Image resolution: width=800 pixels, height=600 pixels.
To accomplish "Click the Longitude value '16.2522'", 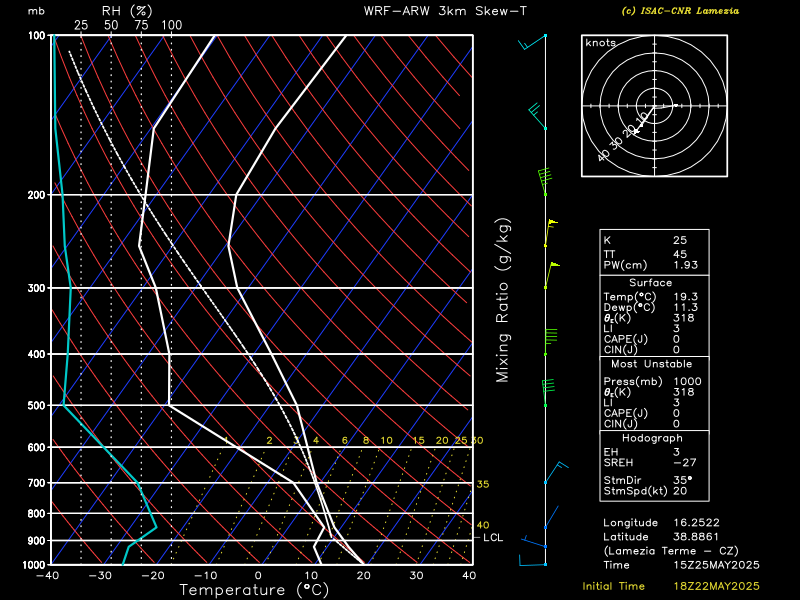I will coord(696,523).
